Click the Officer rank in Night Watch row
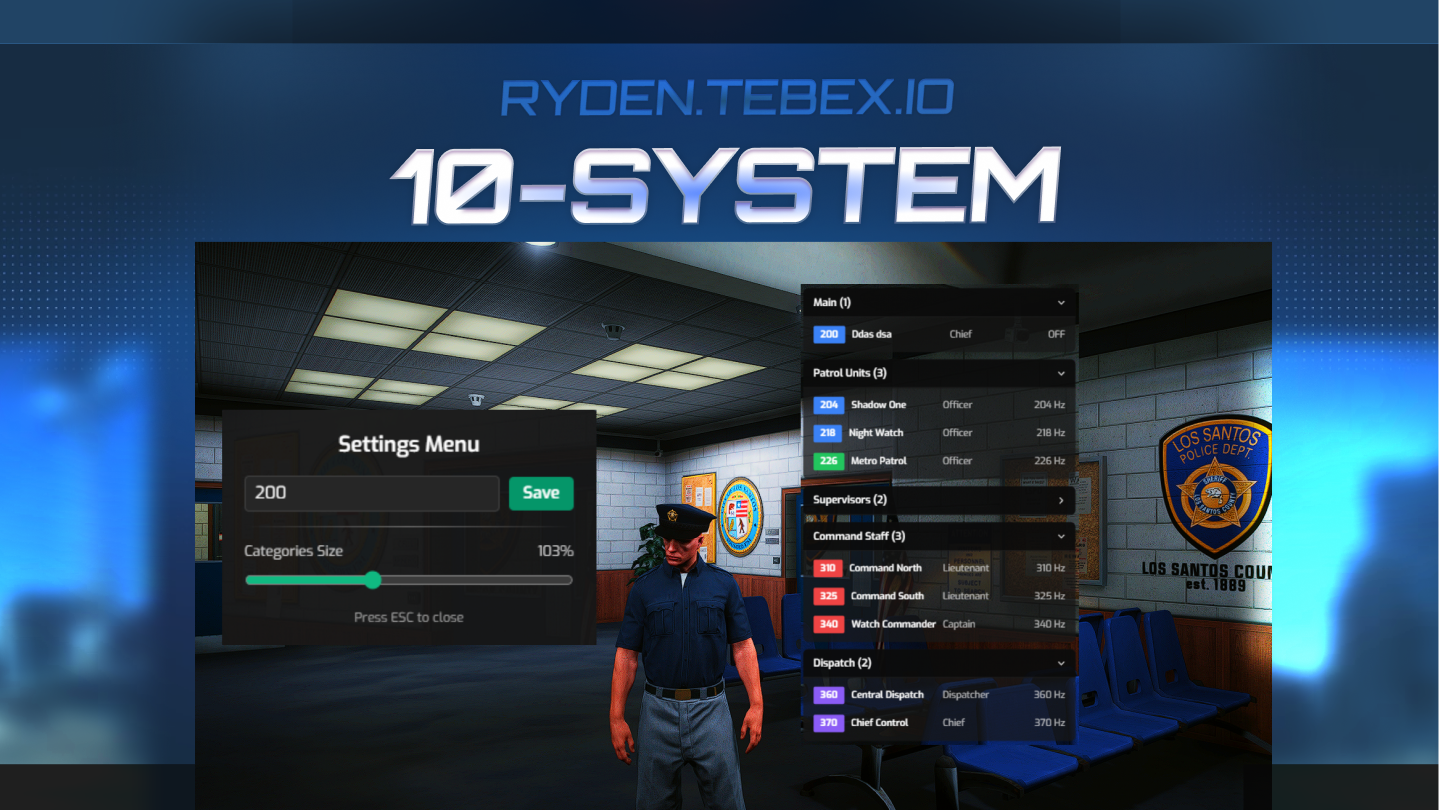The height and width of the screenshot is (810, 1439). tap(958, 433)
